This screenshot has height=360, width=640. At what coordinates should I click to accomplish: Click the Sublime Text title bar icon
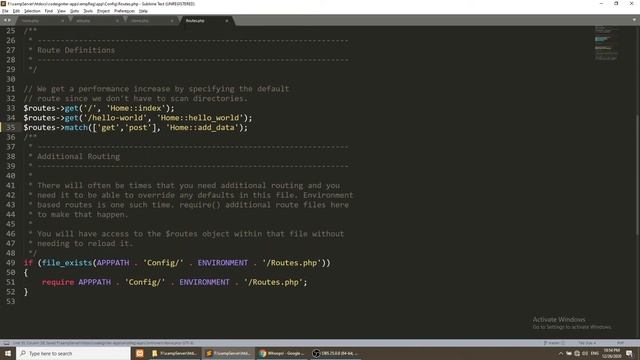point(3,4)
